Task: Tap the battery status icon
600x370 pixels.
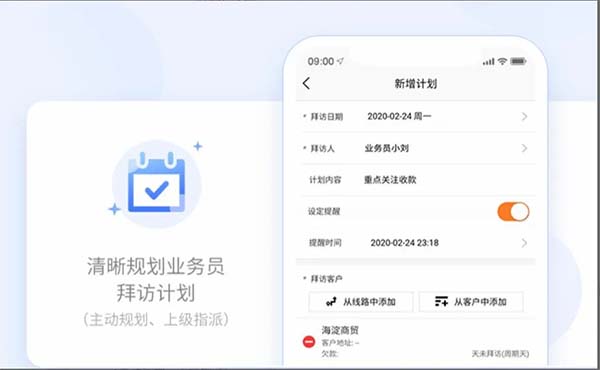Action: coord(518,61)
